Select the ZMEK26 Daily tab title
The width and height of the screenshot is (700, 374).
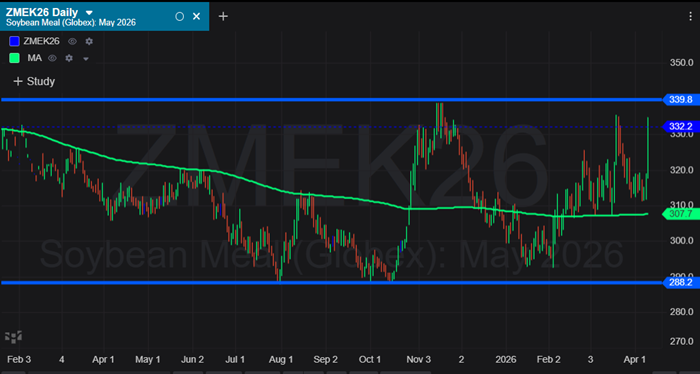42,12
